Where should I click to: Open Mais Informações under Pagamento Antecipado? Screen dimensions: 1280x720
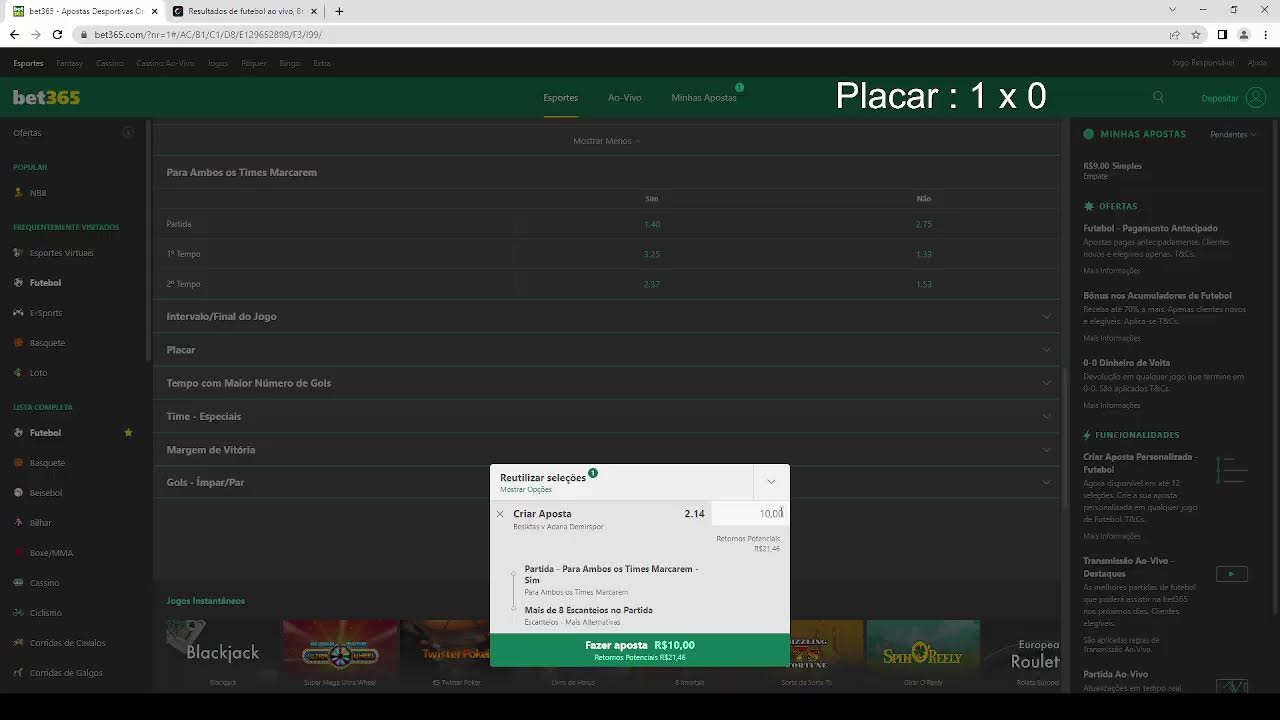(1112, 271)
